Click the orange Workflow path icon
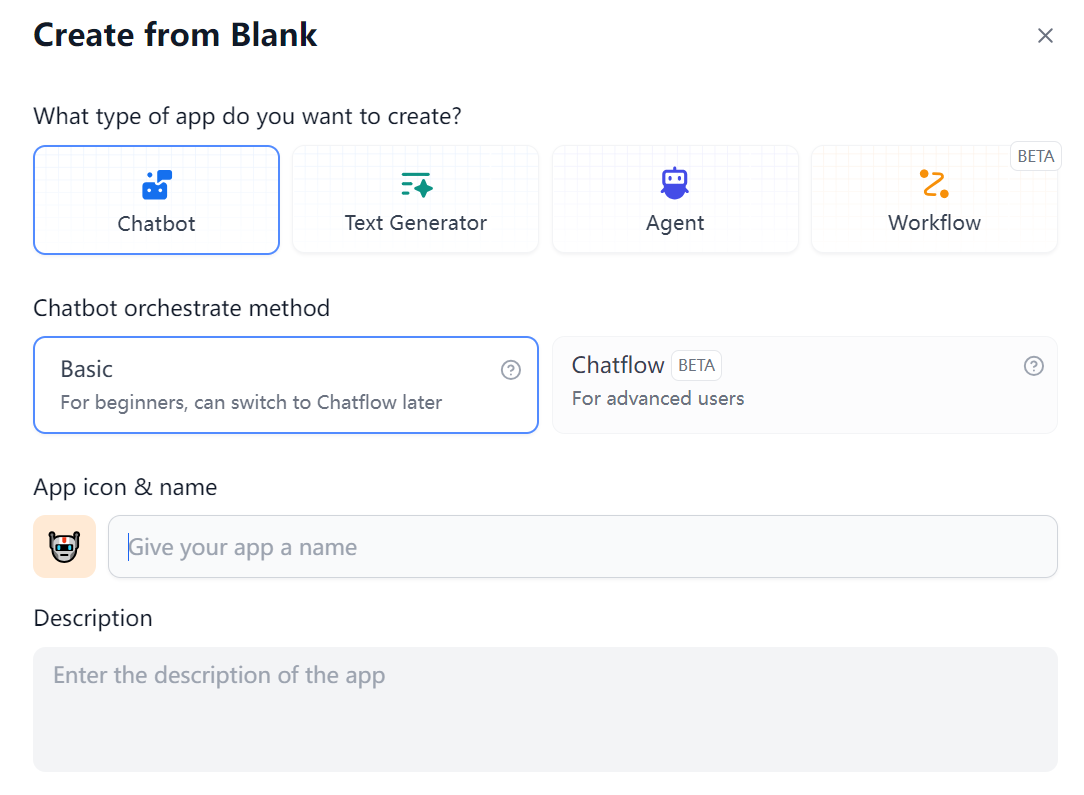This screenshot has height=795, width=1084. coord(934,184)
